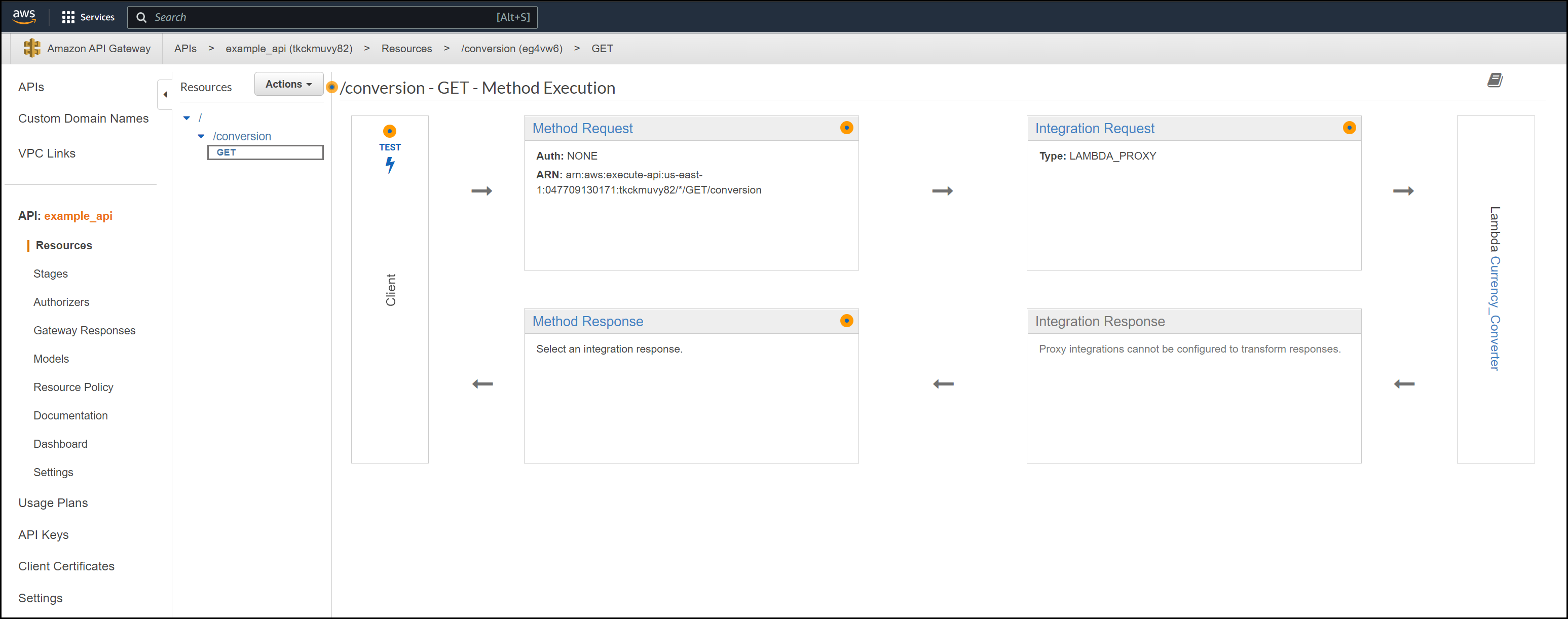The height and width of the screenshot is (619, 1568).
Task: Open APIs from the breadcrumb trail
Action: [185, 48]
